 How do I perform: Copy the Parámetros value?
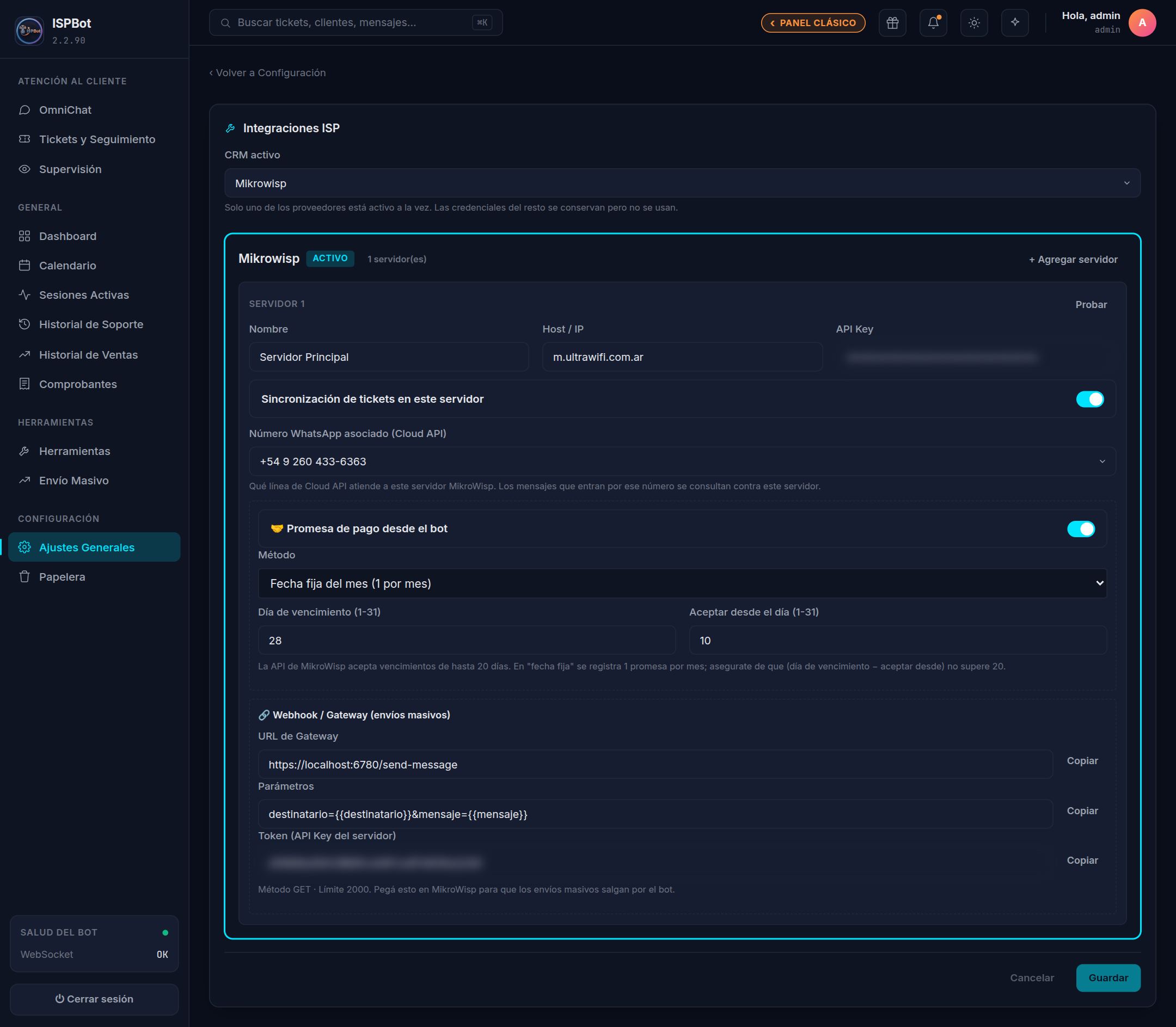coord(1082,811)
